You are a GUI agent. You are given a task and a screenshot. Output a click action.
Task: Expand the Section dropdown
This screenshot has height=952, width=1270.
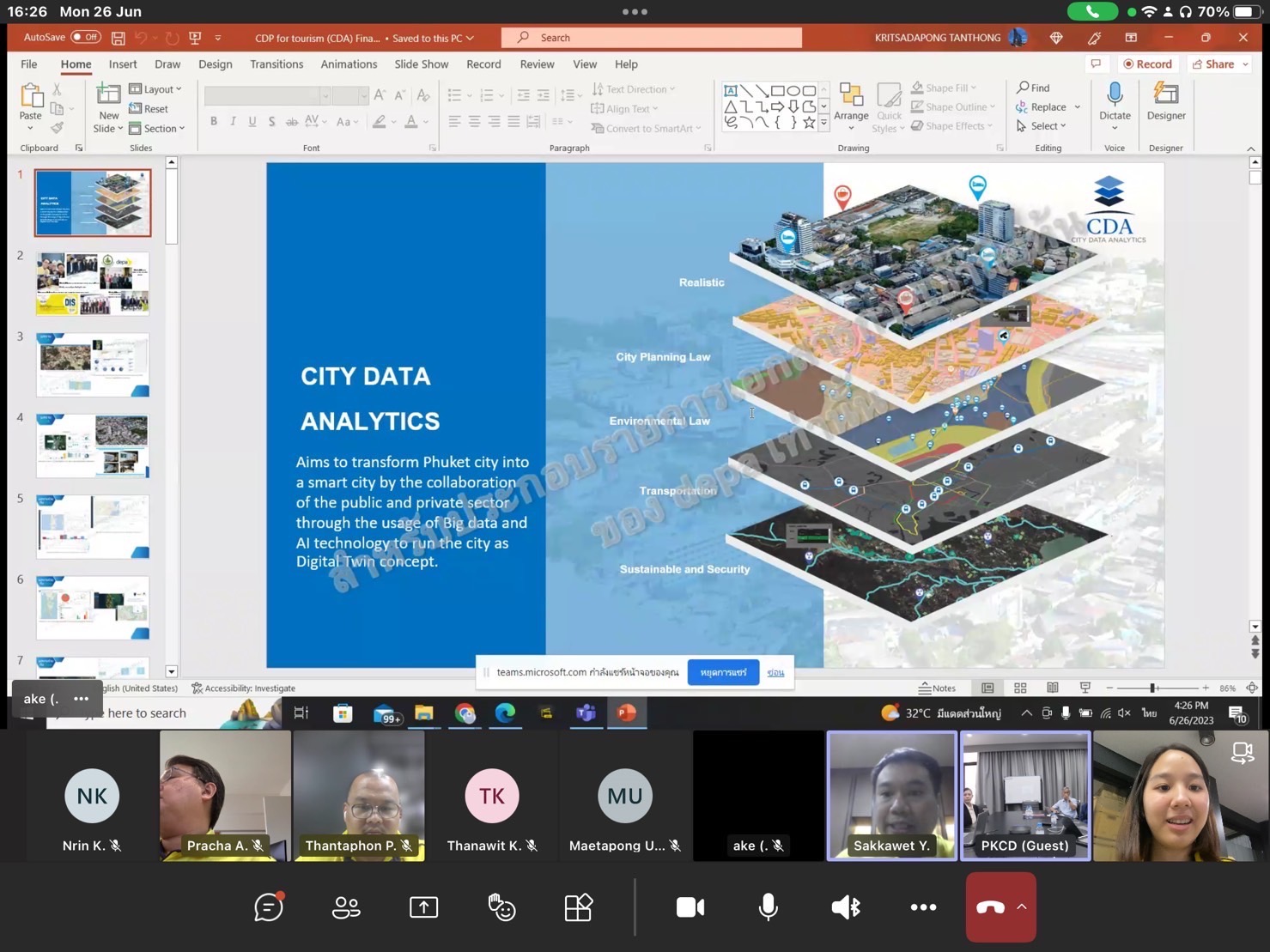click(157, 129)
